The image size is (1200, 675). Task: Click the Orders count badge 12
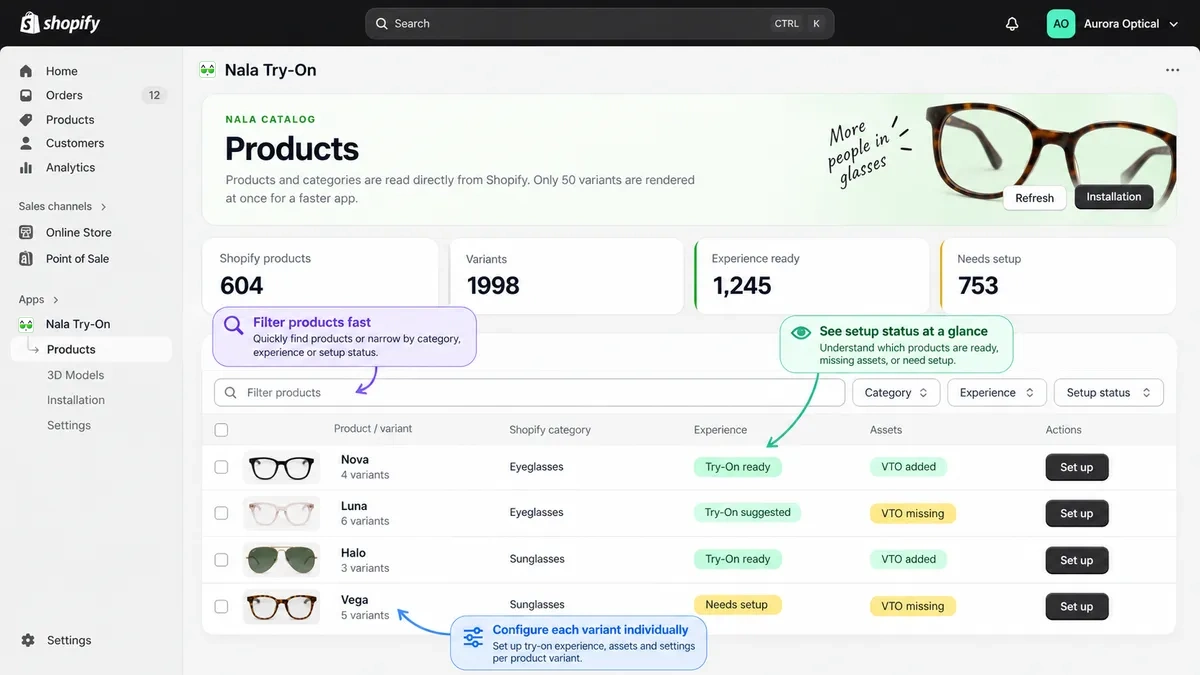click(154, 95)
